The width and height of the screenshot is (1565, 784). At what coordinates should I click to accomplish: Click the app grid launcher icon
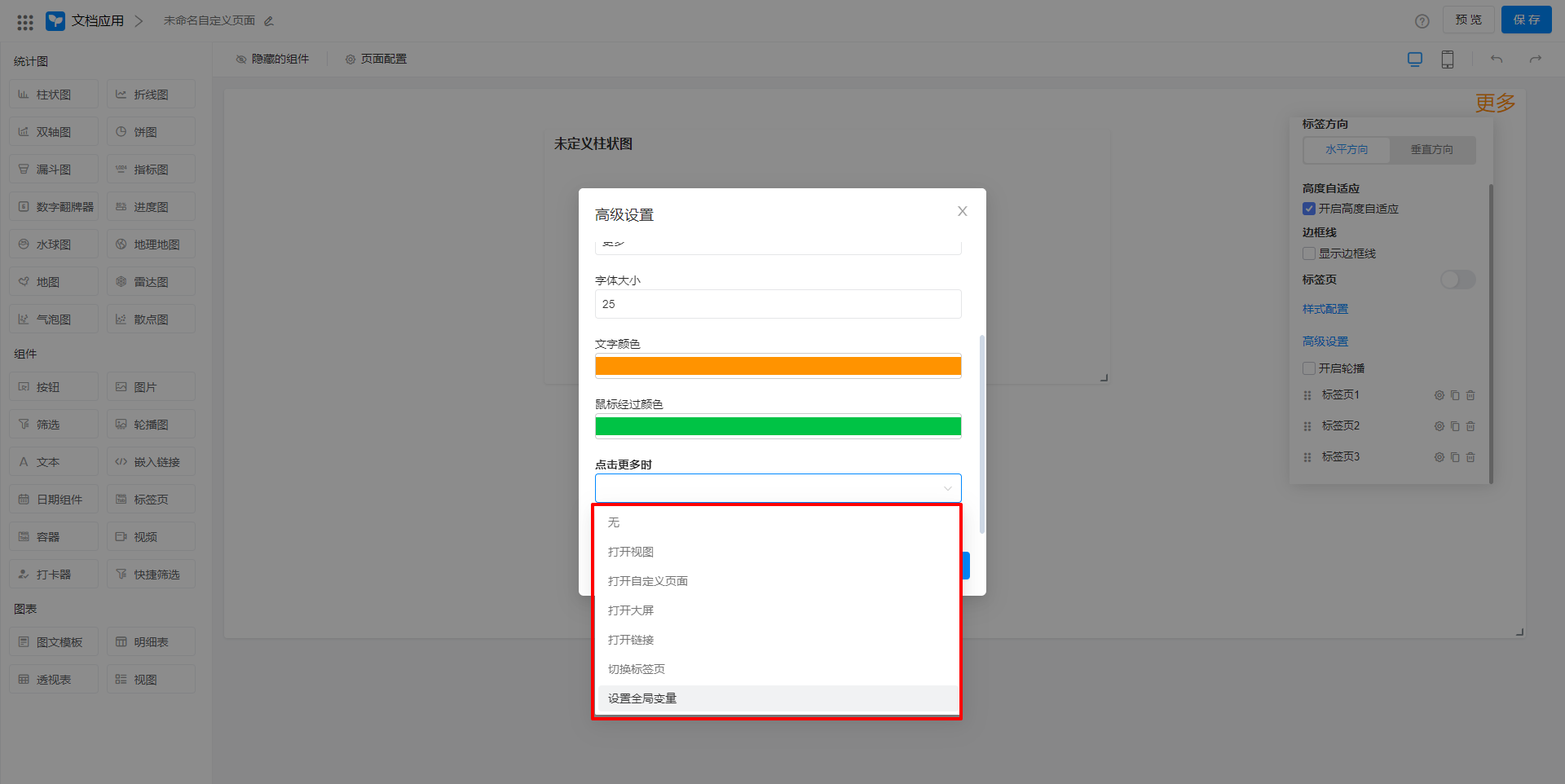point(25,22)
